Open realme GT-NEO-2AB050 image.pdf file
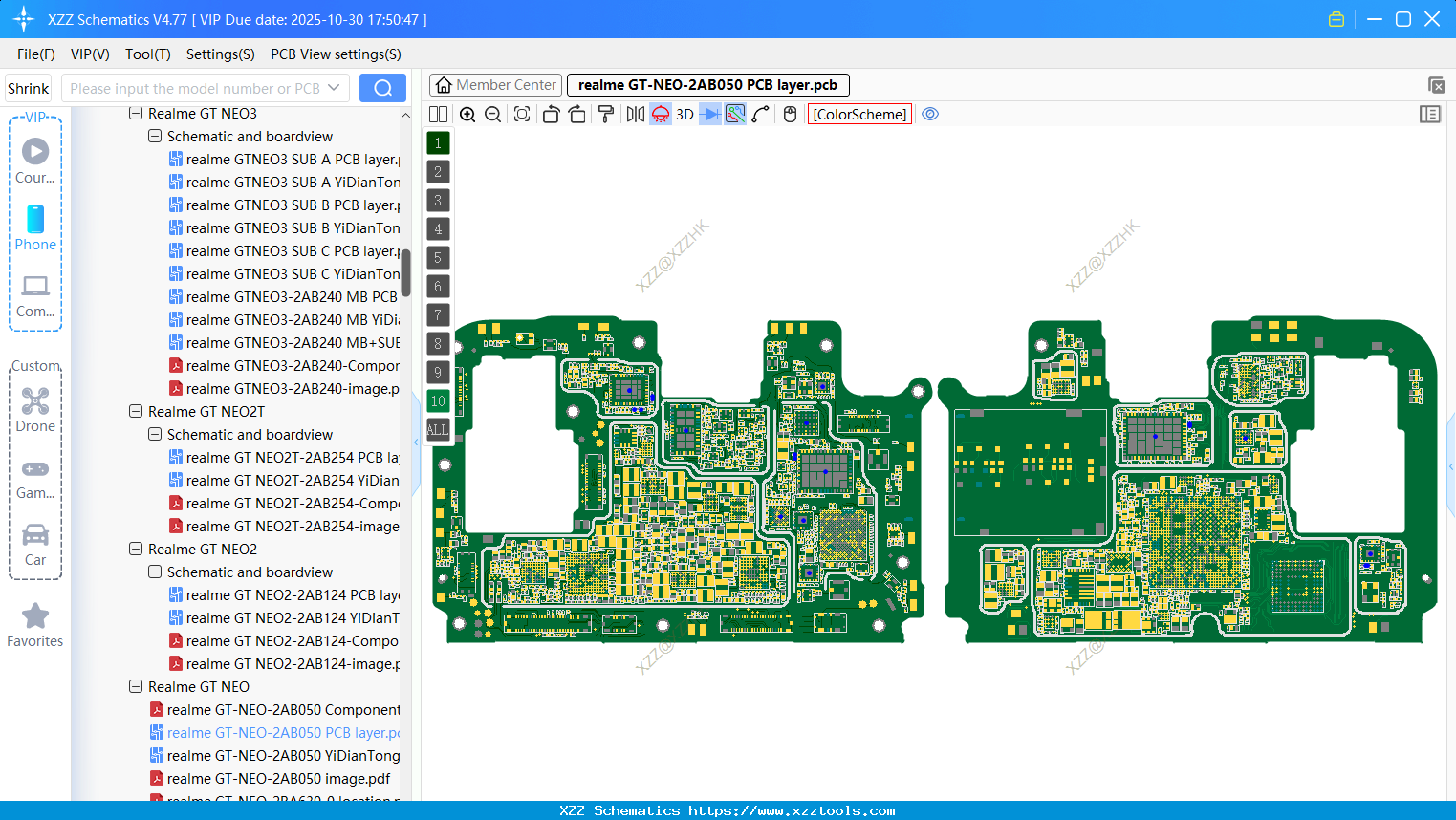The width and height of the screenshot is (1456, 820). (x=278, y=779)
